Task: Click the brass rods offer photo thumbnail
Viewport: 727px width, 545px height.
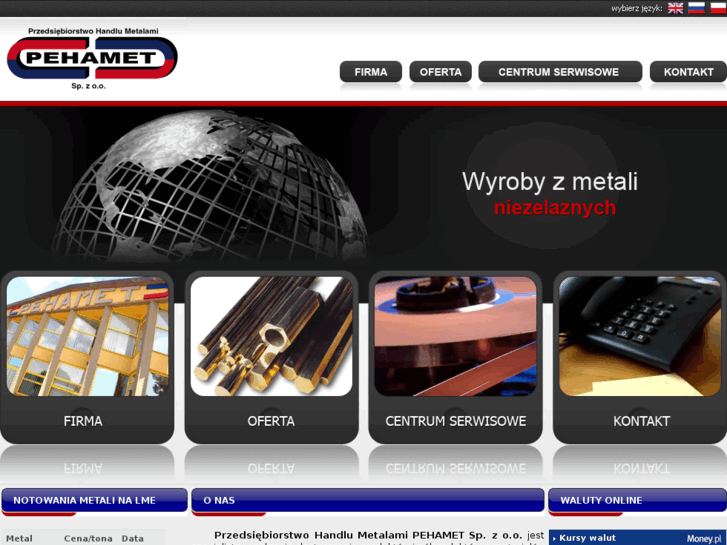Action: (272, 336)
